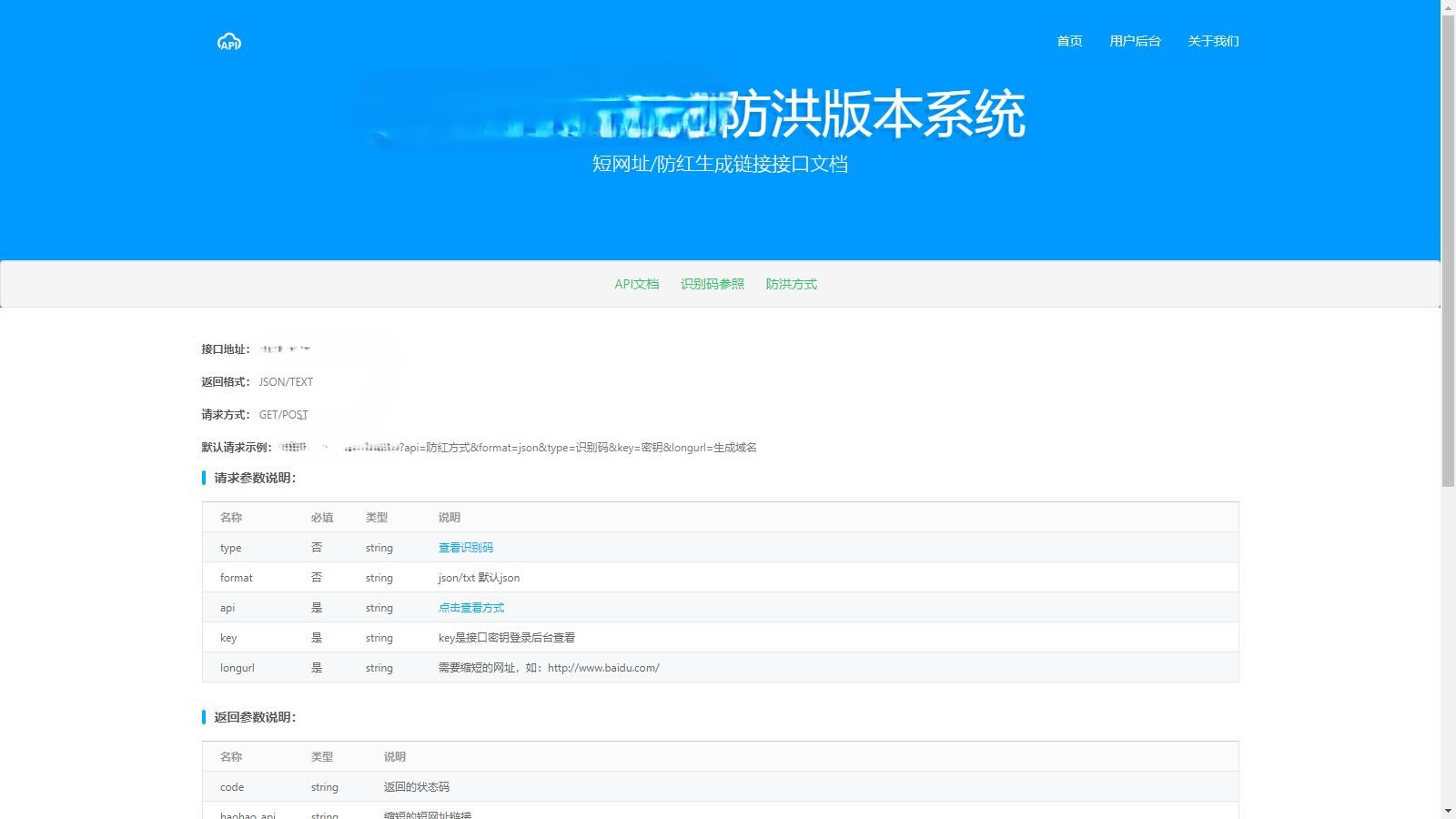Click the JSON/TEXT return format value
1456x819 pixels.
tap(286, 382)
